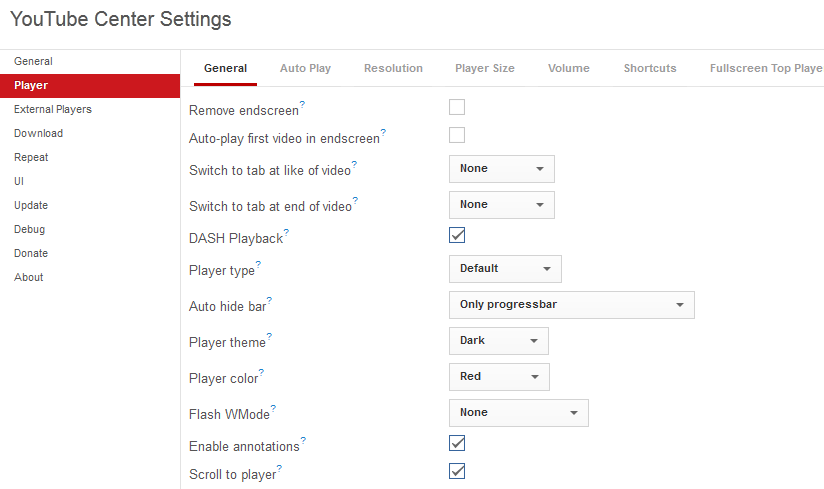This screenshot has height=489, width=824.
Task: Check Auto-play first video in endscreen
Action: click(x=457, y=135)
